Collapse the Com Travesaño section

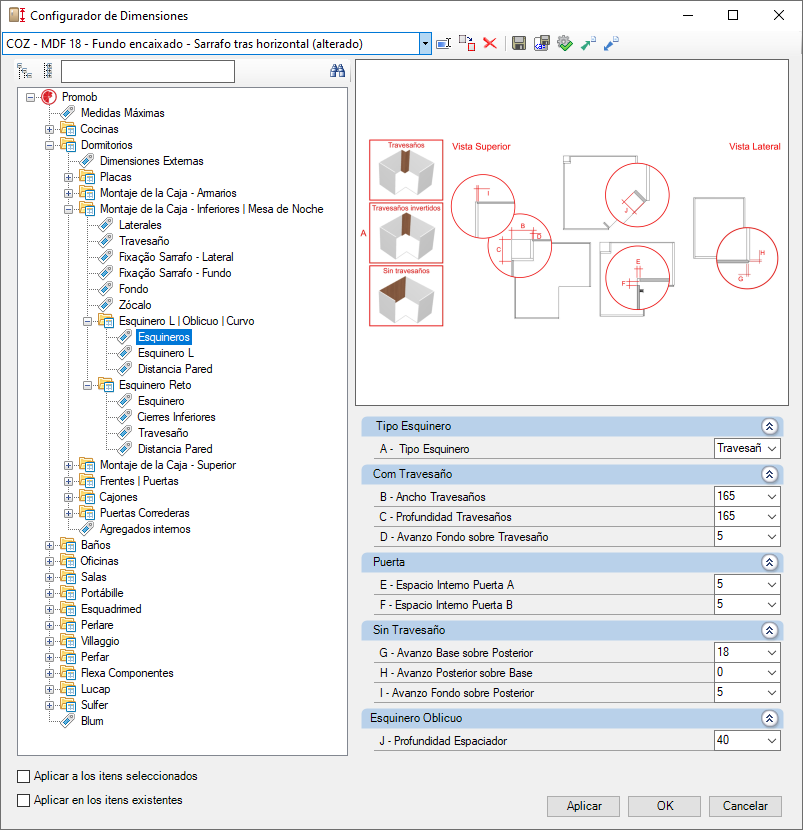pos(769,474)
